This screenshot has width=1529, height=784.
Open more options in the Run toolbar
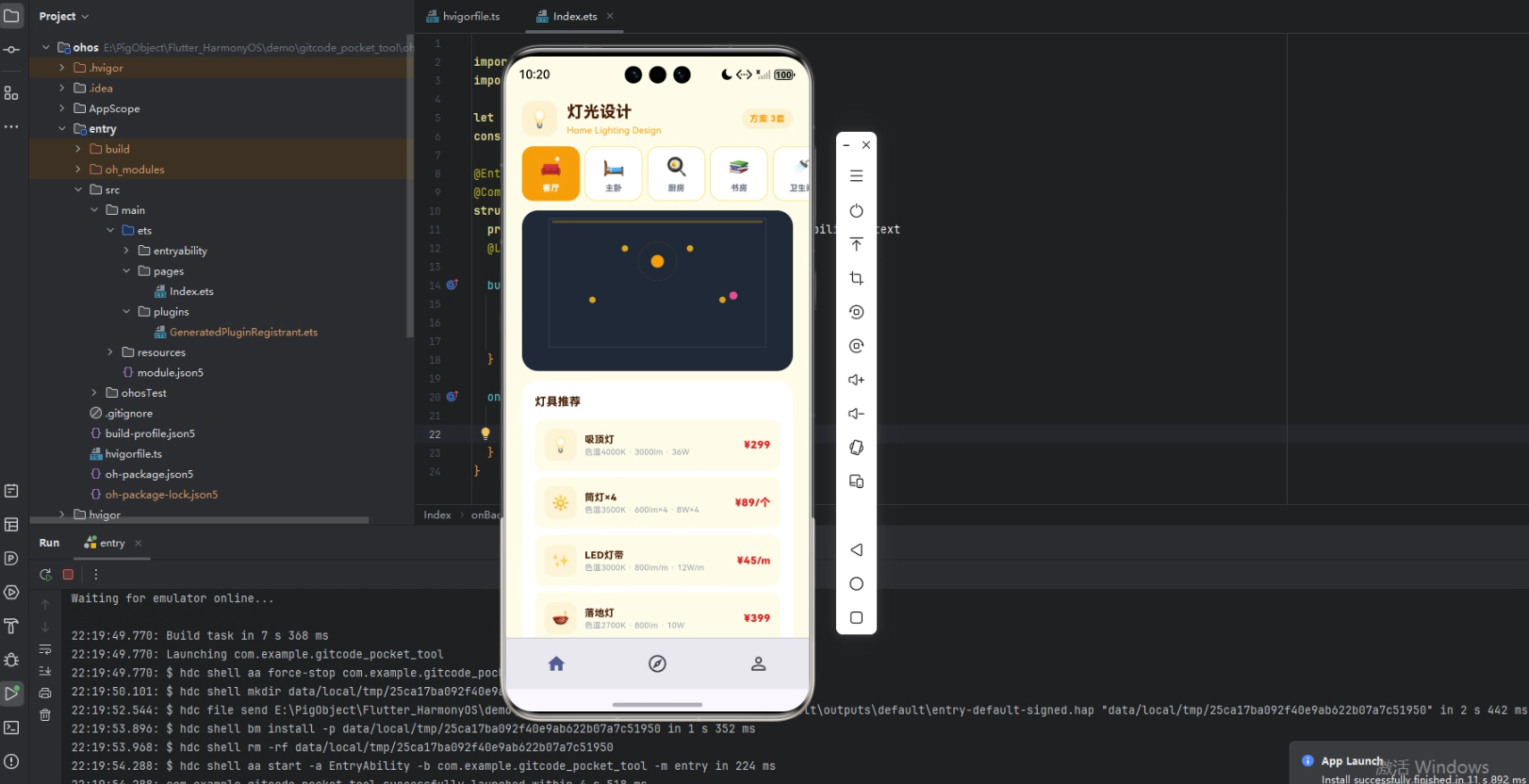[95, 574]
